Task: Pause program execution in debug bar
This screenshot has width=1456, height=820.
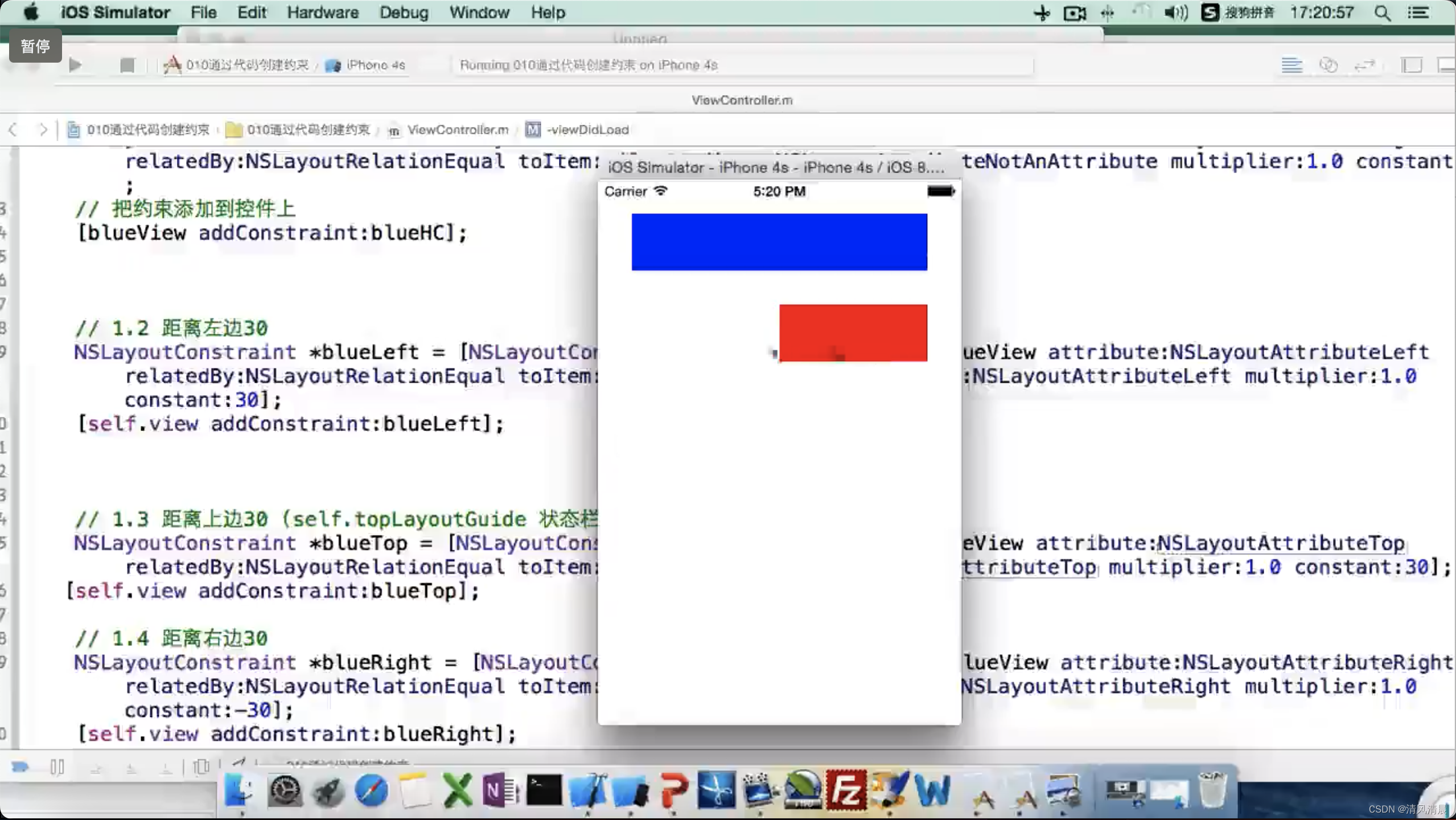Action: click(57, 767)
